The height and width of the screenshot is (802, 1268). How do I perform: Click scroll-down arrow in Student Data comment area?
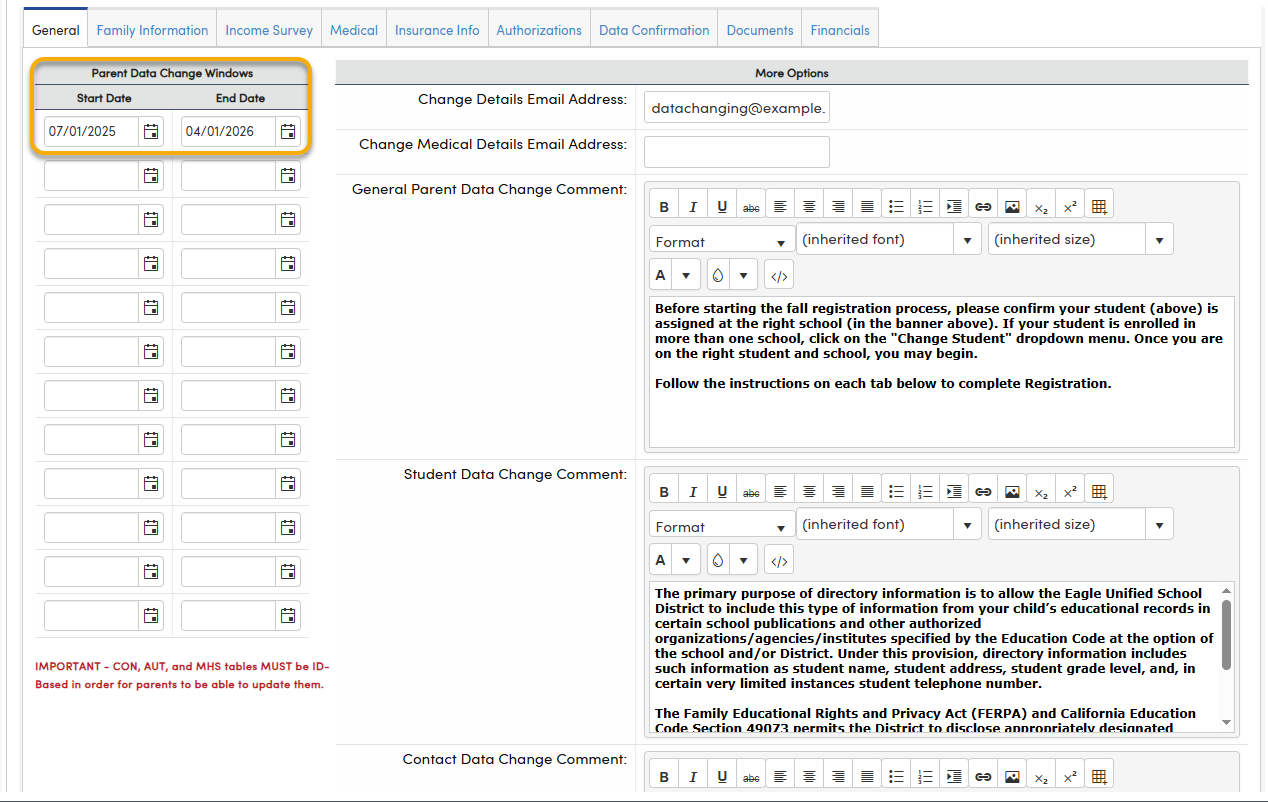[x=1227, y=723]
